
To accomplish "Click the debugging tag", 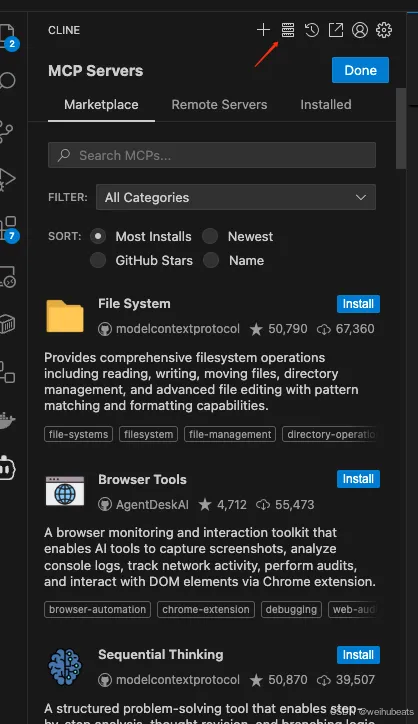I will pyautogui.click(x=291, y=609).
